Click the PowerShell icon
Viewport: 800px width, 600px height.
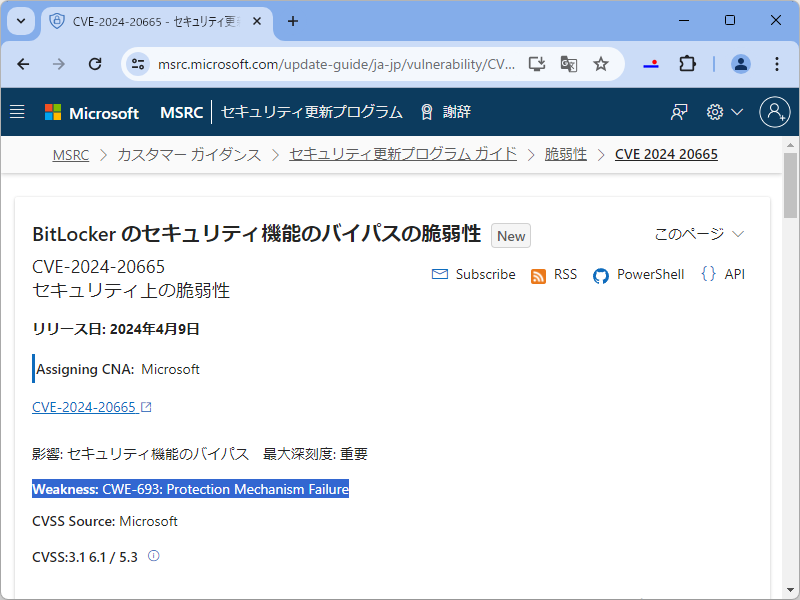click(600, 273)
